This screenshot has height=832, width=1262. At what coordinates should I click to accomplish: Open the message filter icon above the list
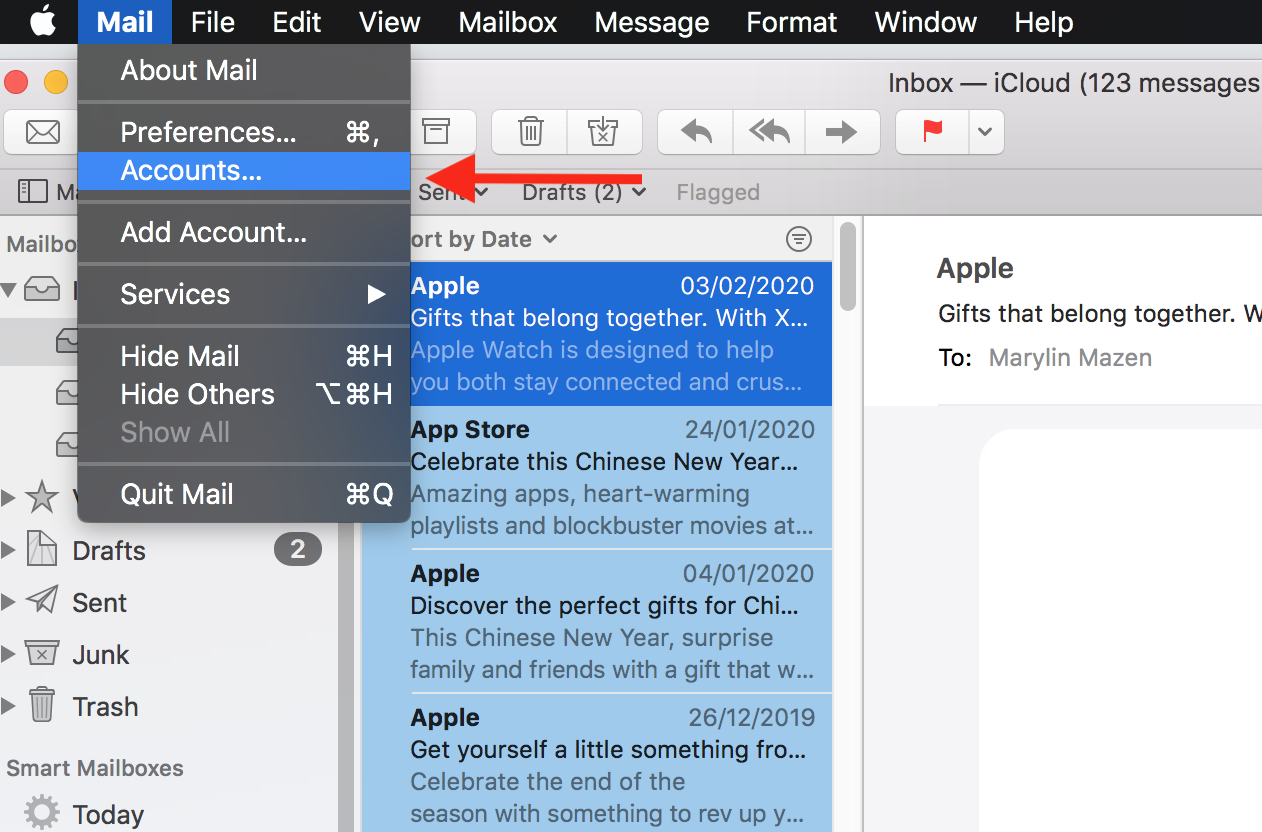(798, 239)
